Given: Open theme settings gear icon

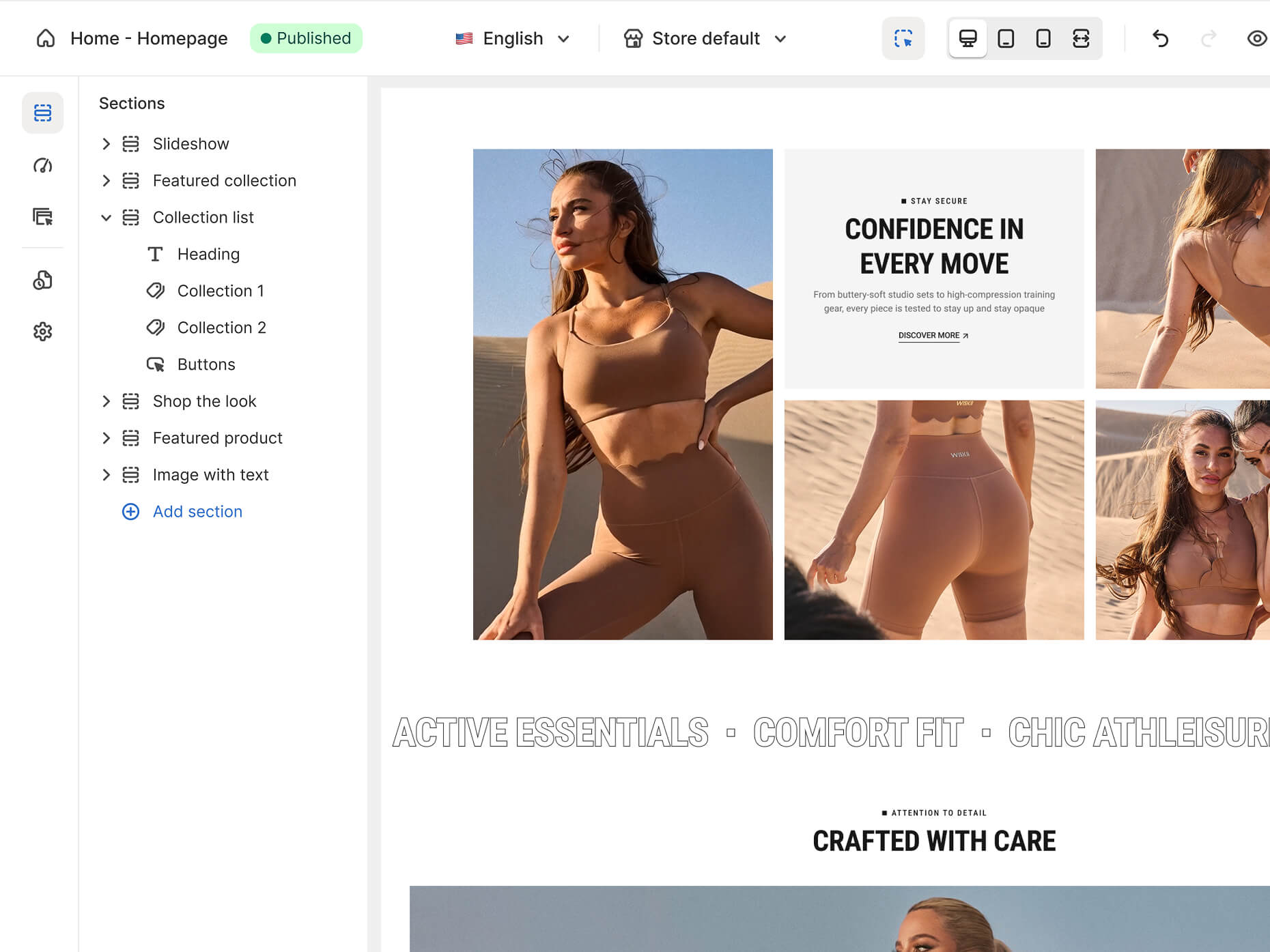Looking at the screenshot, I should [x=42, y=332].
